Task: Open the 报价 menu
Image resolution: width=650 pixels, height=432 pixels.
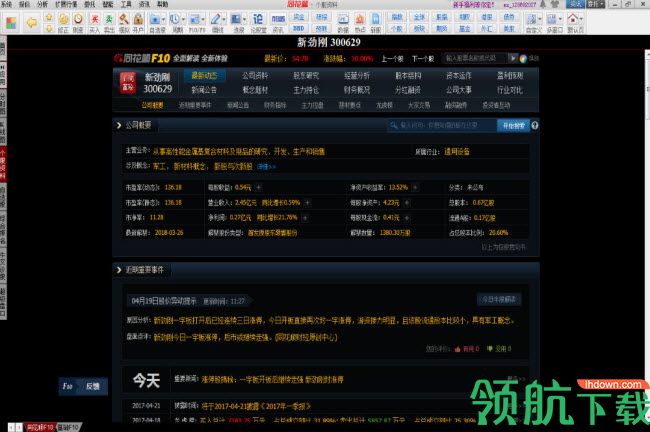Action: (25, 4)
